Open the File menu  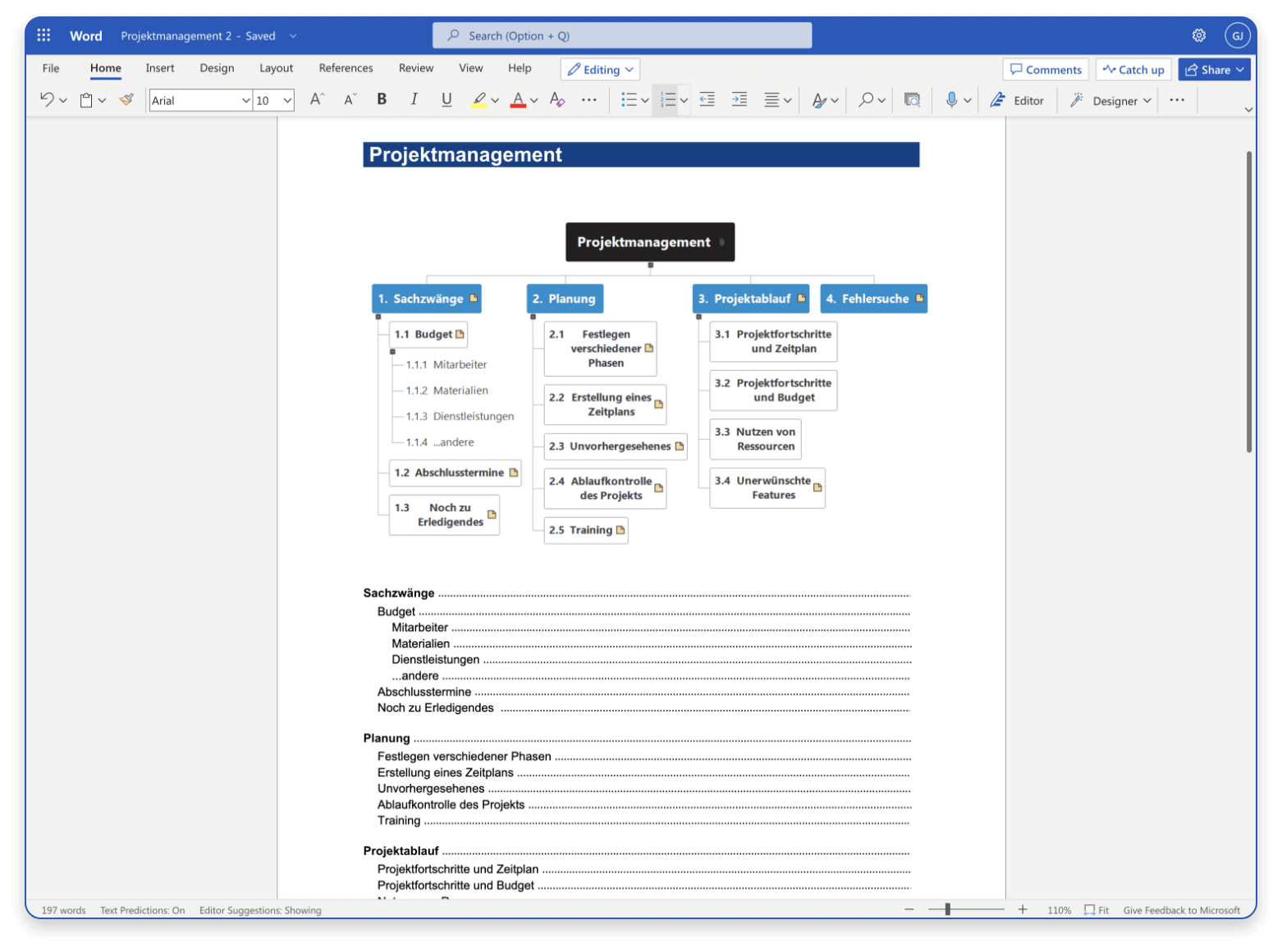coord(51,68)
